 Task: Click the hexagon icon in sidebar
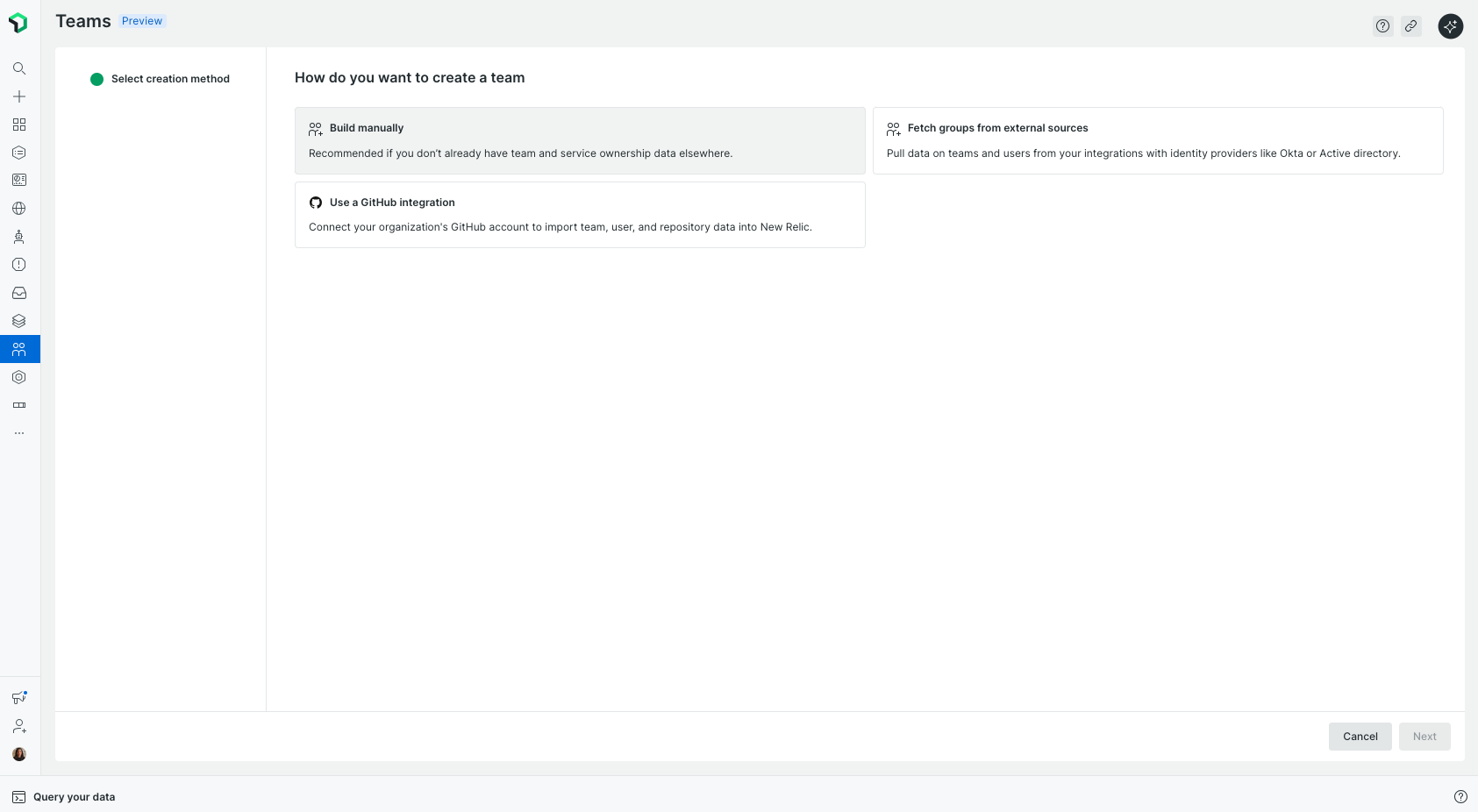(19, 377)
